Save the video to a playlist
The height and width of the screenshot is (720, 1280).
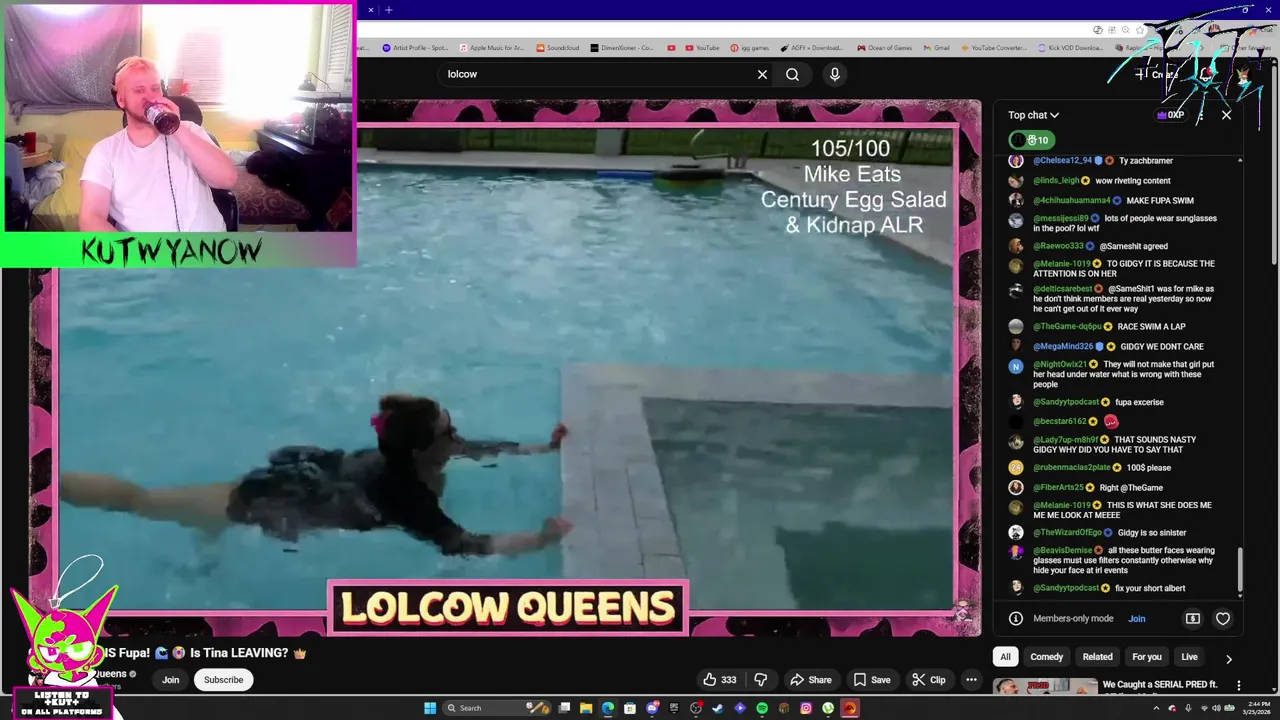(871, 680)
